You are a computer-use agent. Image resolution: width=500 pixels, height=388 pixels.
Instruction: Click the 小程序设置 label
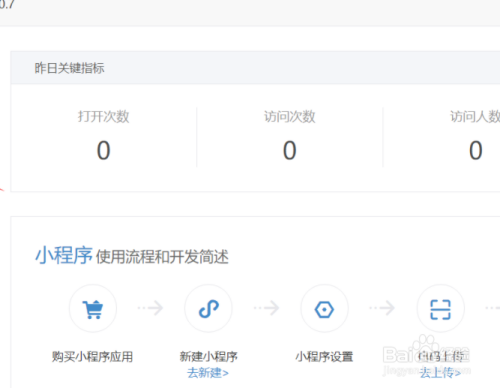click(x=324, y=357)
